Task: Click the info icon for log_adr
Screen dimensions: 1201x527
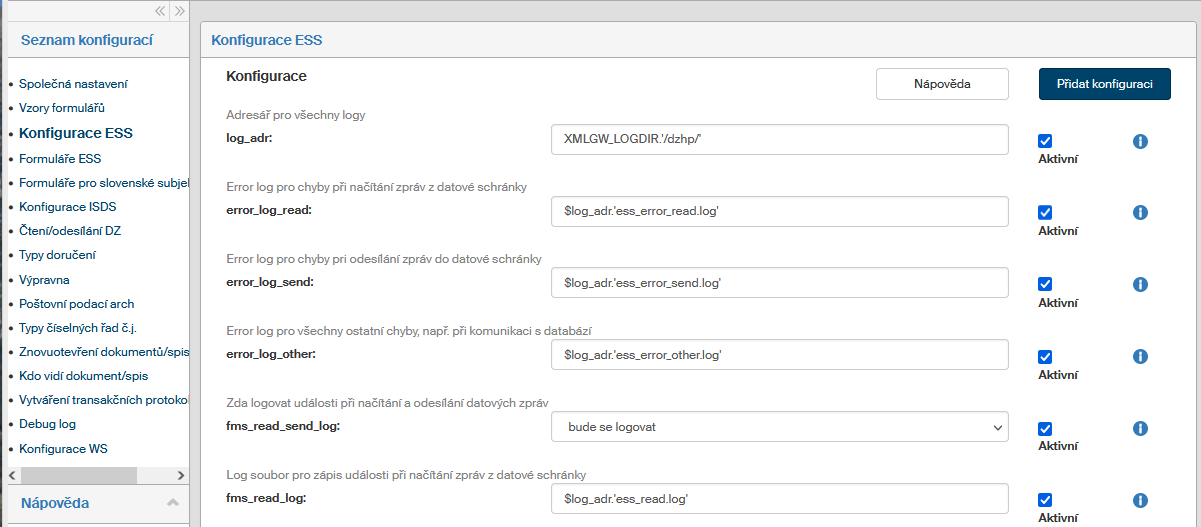Action: click(1140, 141)
